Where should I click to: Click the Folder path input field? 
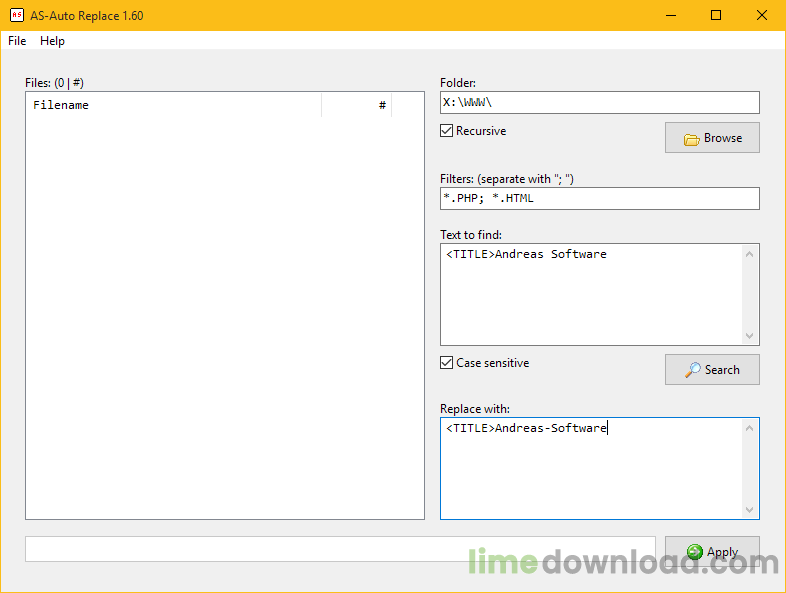pyautogui.click(x=600, y=103)
